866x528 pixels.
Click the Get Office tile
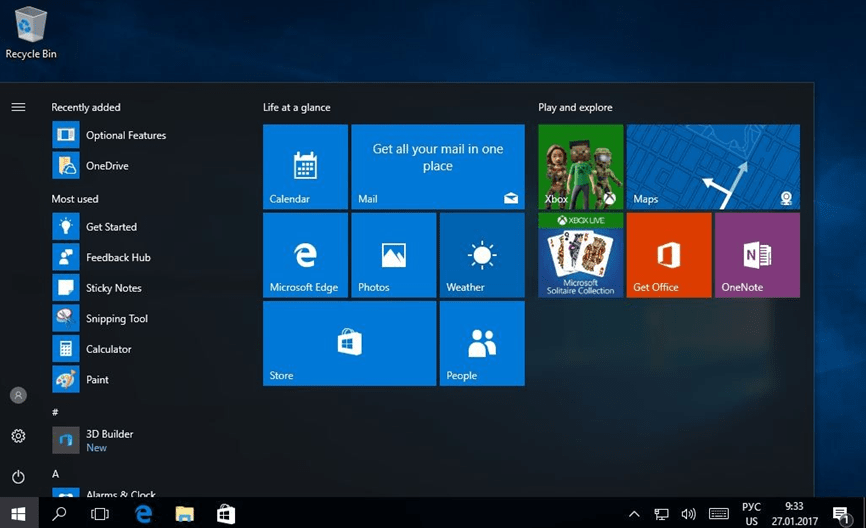click(x=669, y=255)
